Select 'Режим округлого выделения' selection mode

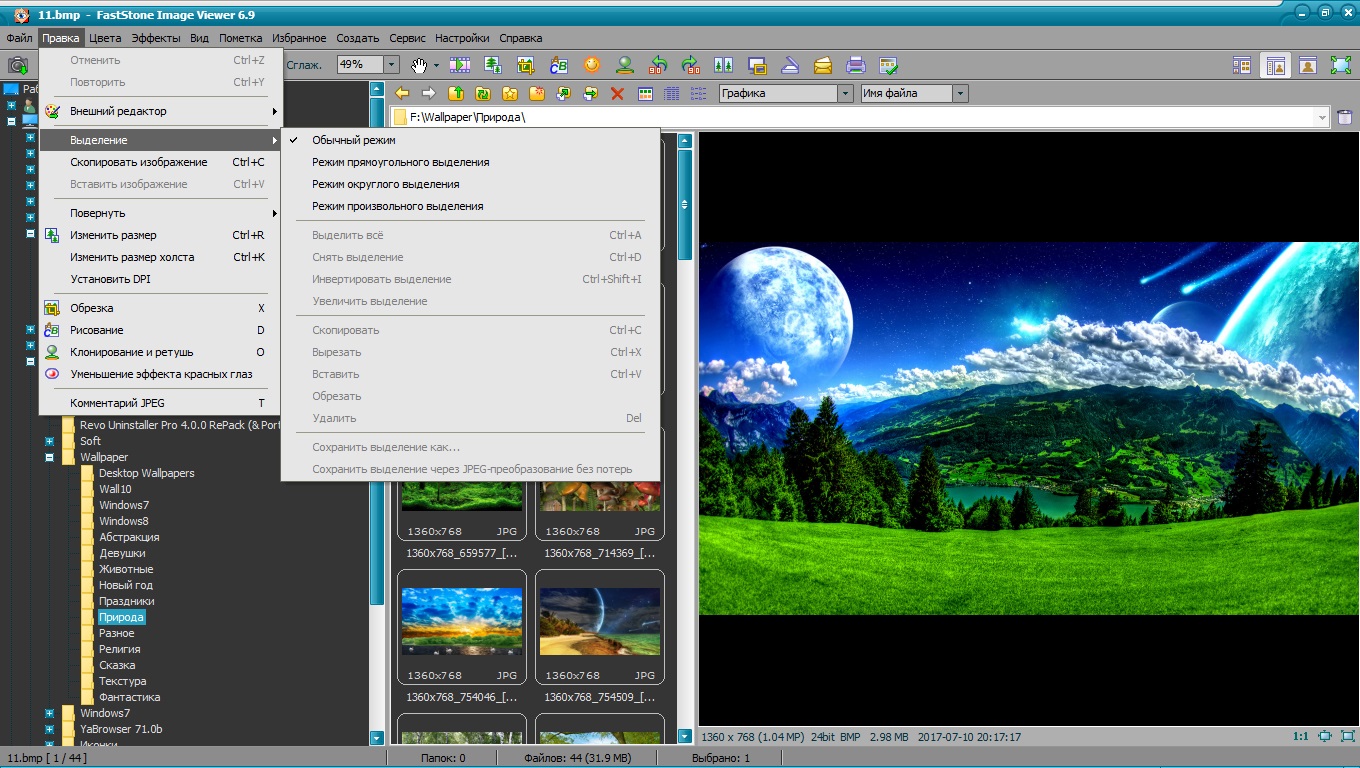[x=385, y=184]
